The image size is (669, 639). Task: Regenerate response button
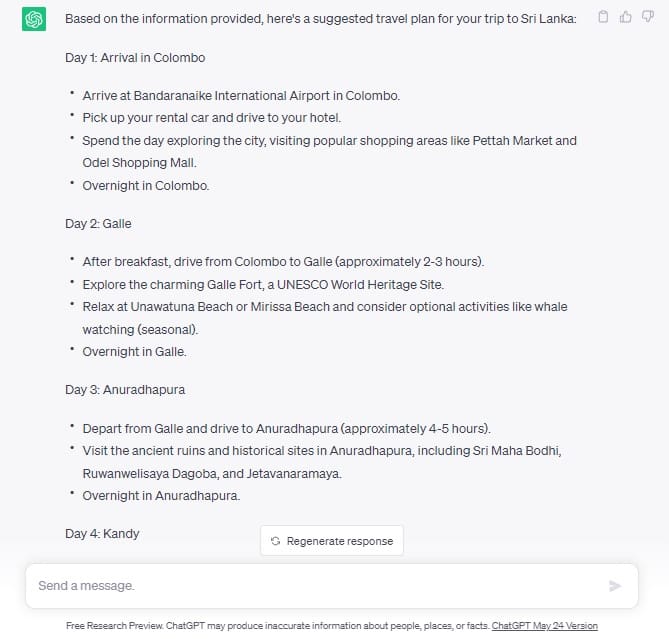pyautogui.click(x=332, y=541)
